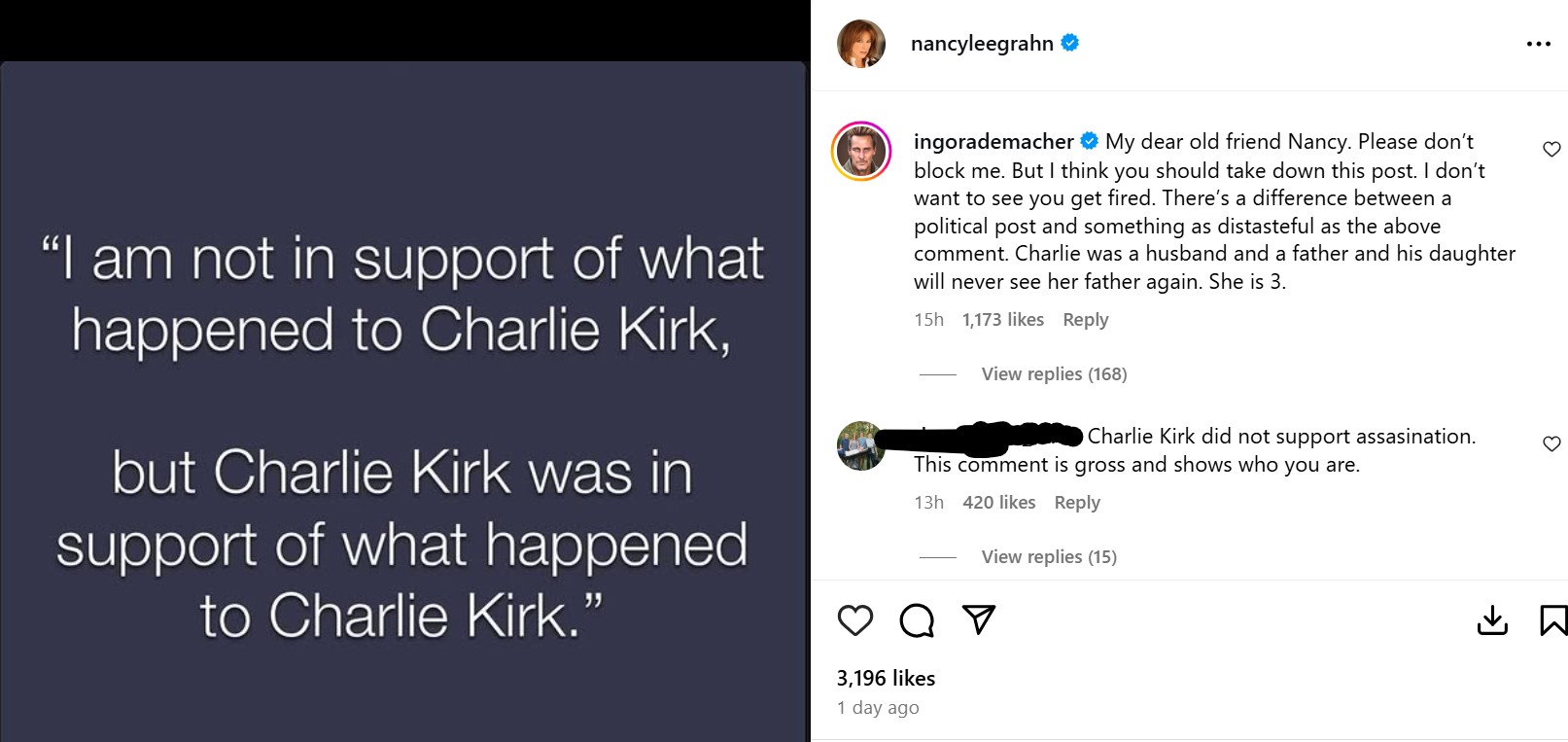This screenshot has height=742, width=1568.
Task: Reply to the 13h-old comment
Action: click(1077, 503)
